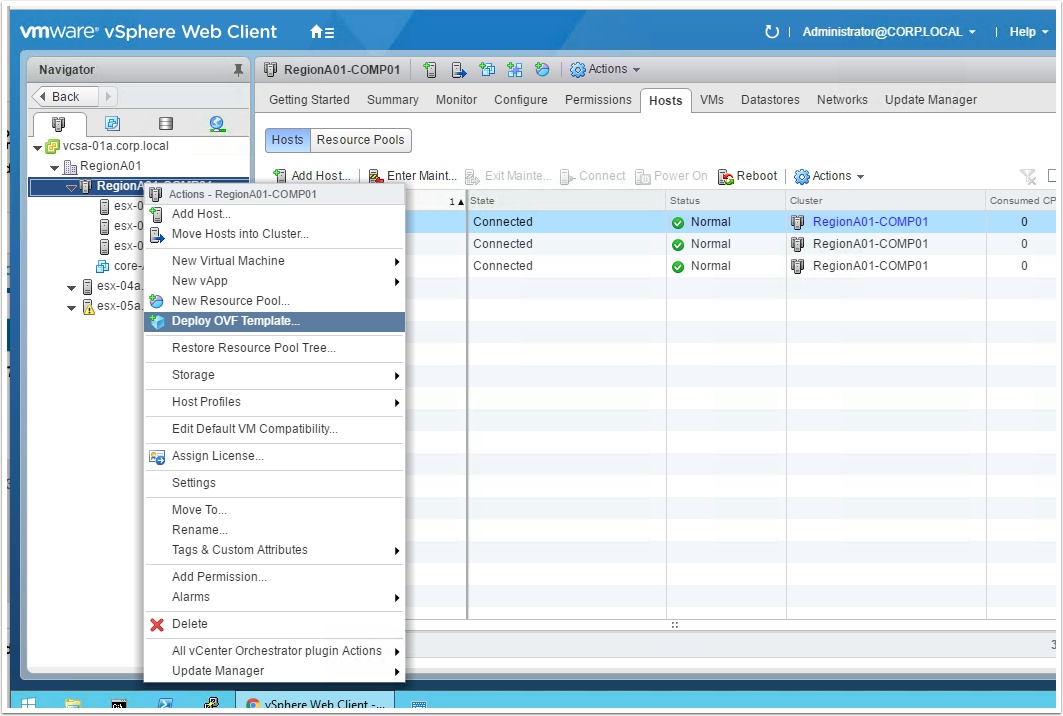Open the Actions dropdown next to Reboot
The height and width of the screenshot is (716, 1063).
[x=829, y=176]
